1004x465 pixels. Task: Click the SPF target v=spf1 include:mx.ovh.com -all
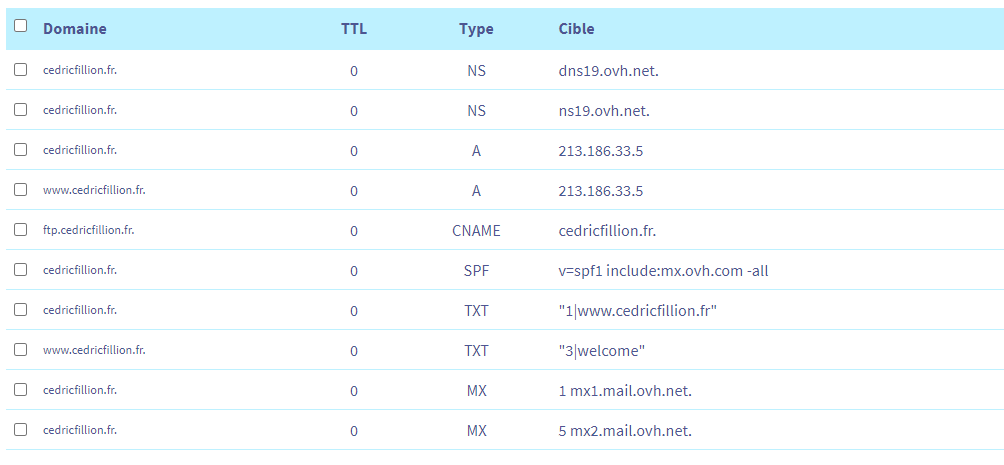(x=663, y=271)
